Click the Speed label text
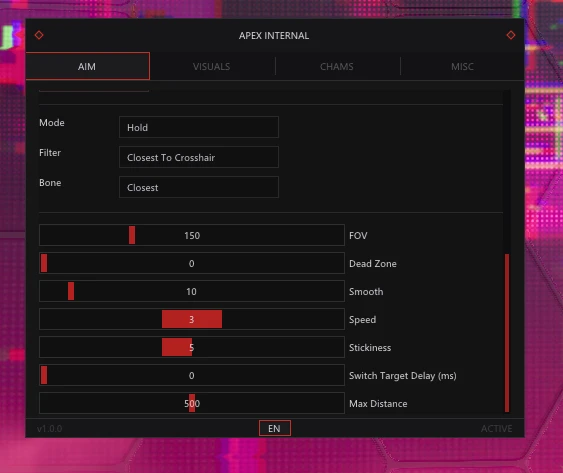Viewport: 563px width, 473px height. point(362,320)
